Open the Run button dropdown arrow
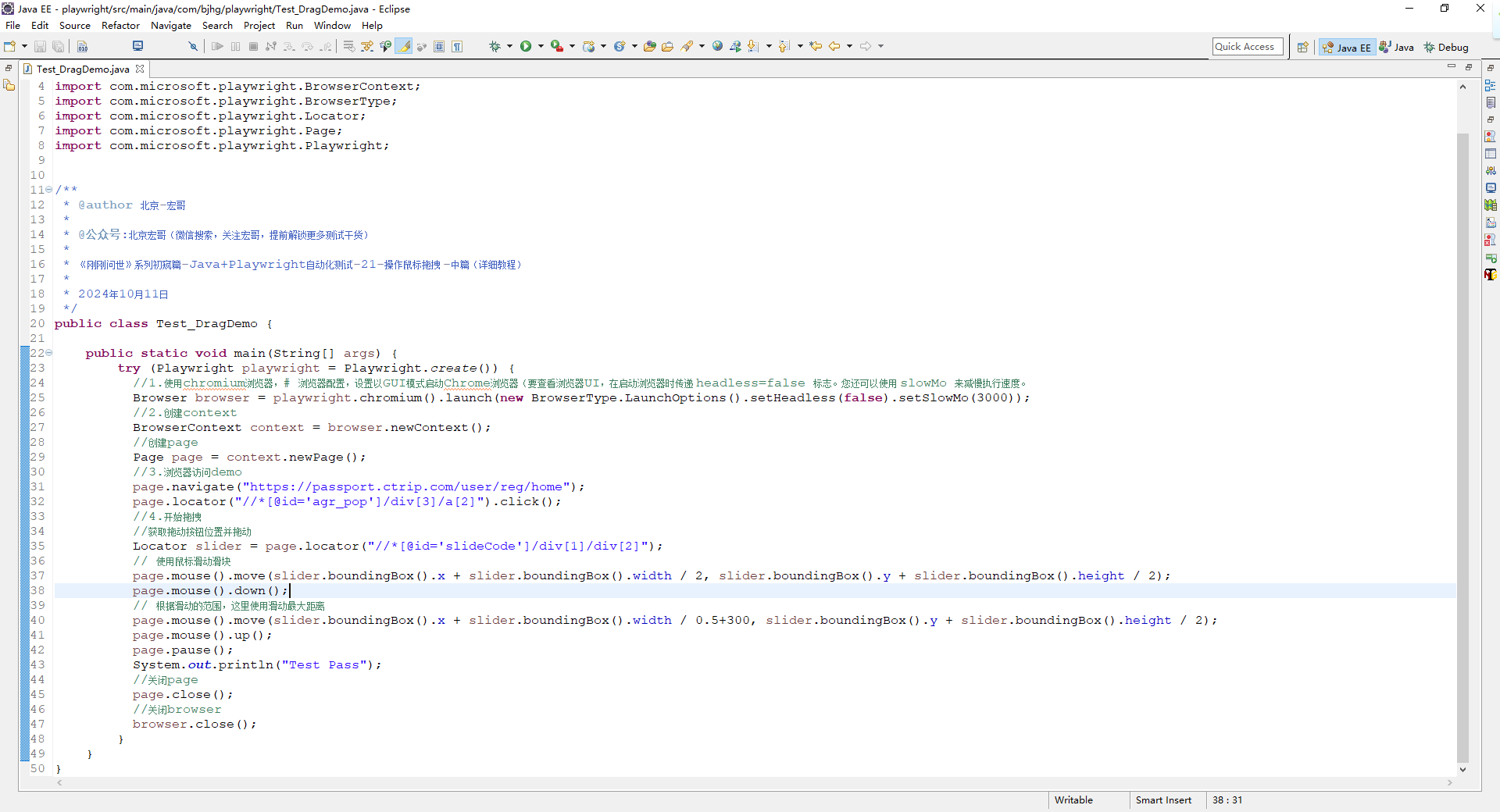Viewport: 1500px width, 812px height. [x=541, y=47]
